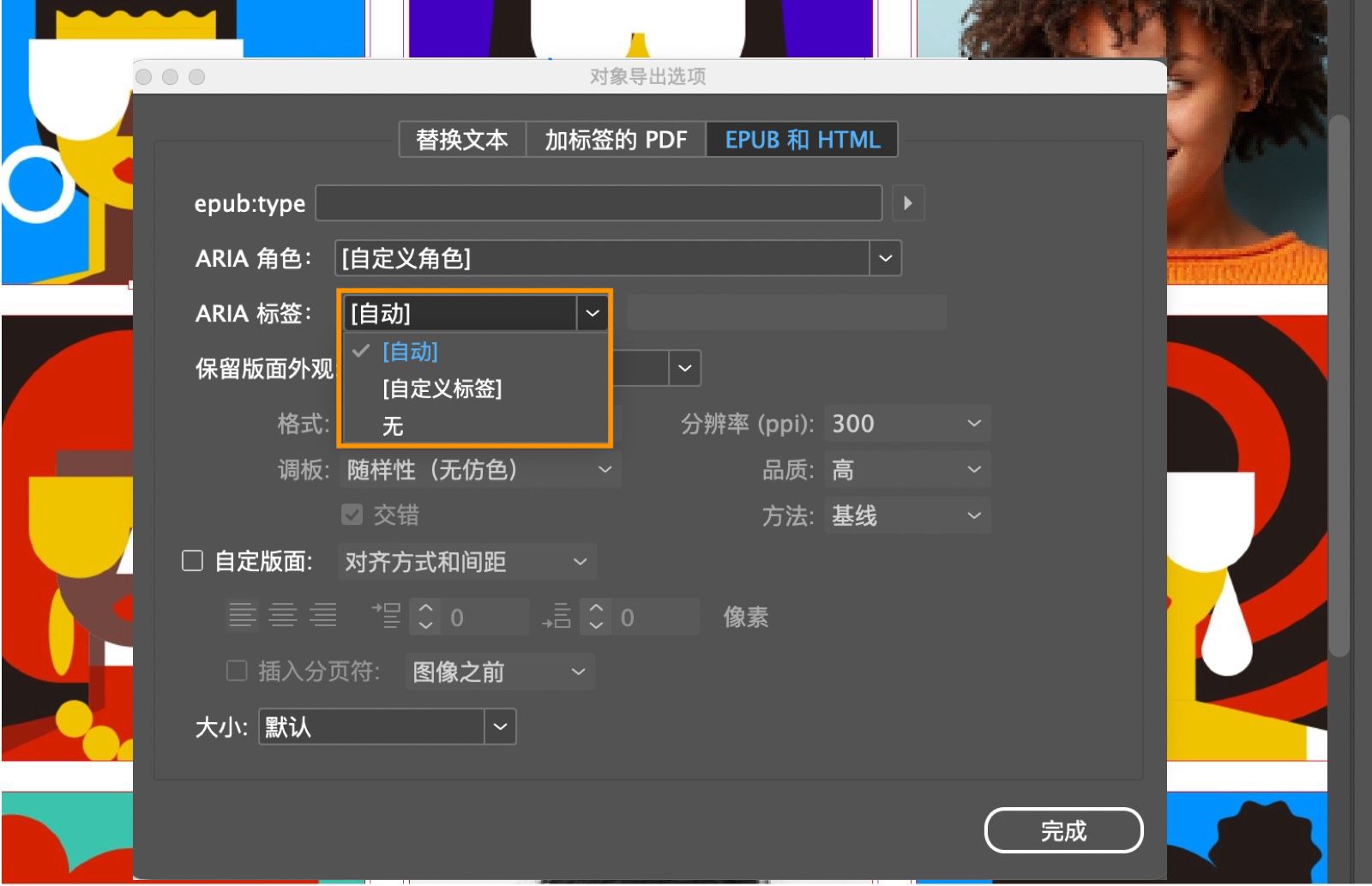Select the right-align icon under custom layout

(x=325, y=615)
